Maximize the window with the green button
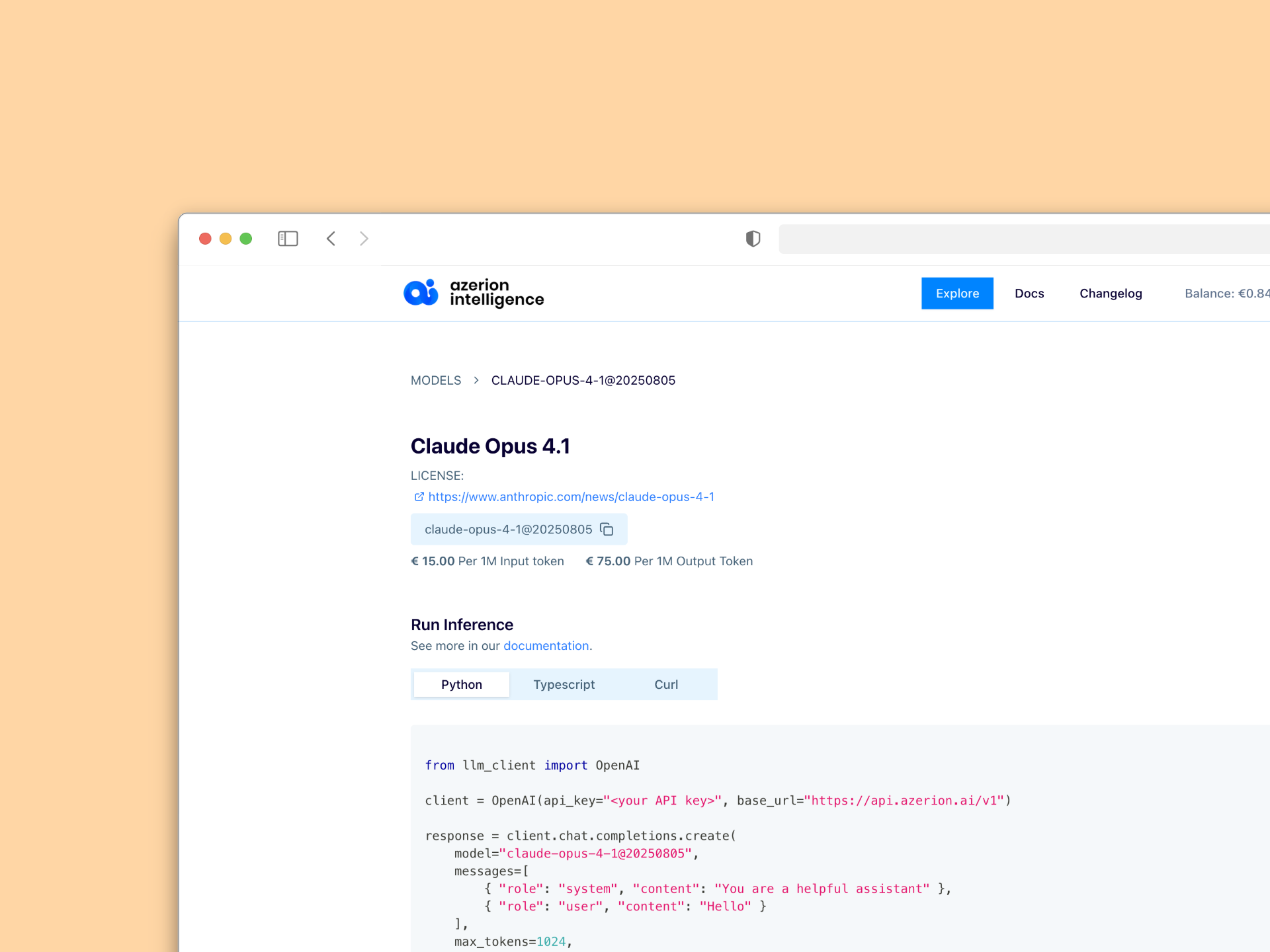 [246, 239]
